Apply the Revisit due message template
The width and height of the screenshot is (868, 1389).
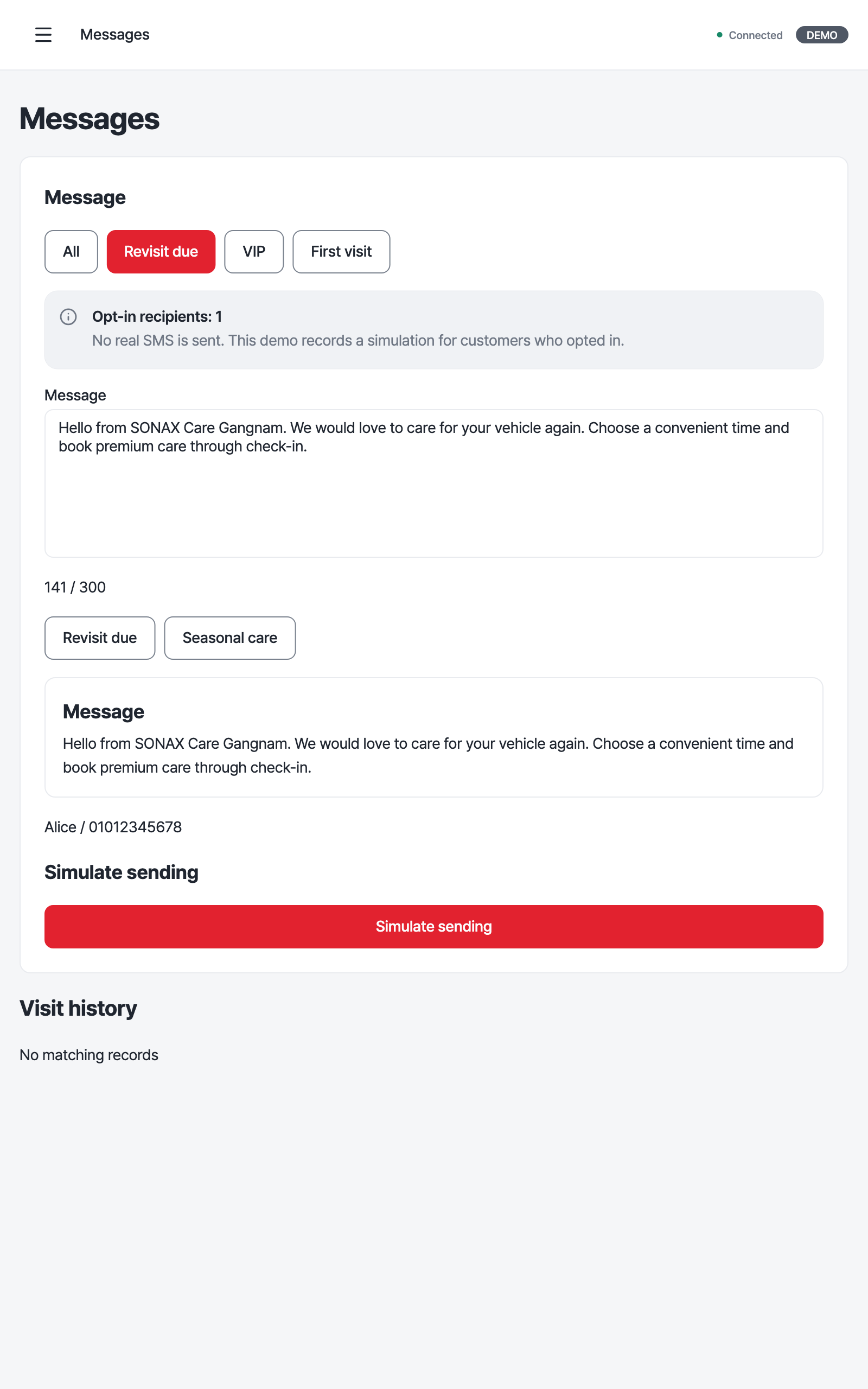[x=100, y=638]
